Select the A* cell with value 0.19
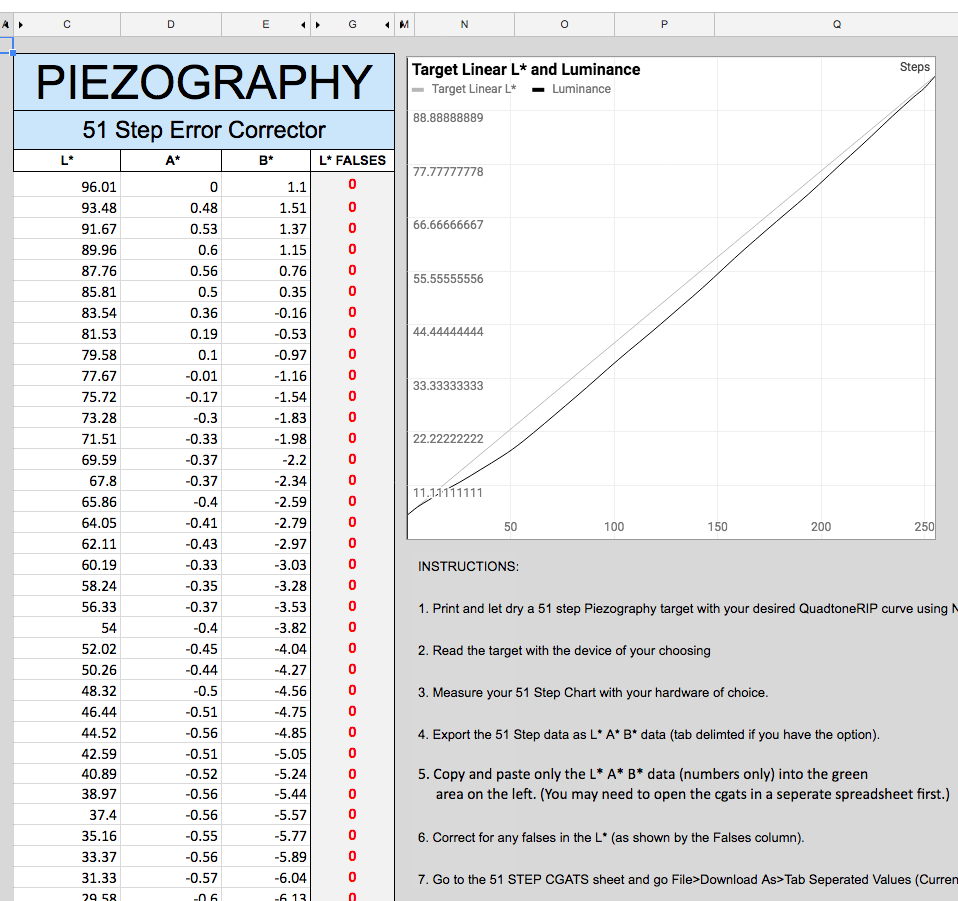The width and height of the screenshot is (958, 901). click(171, 334)
